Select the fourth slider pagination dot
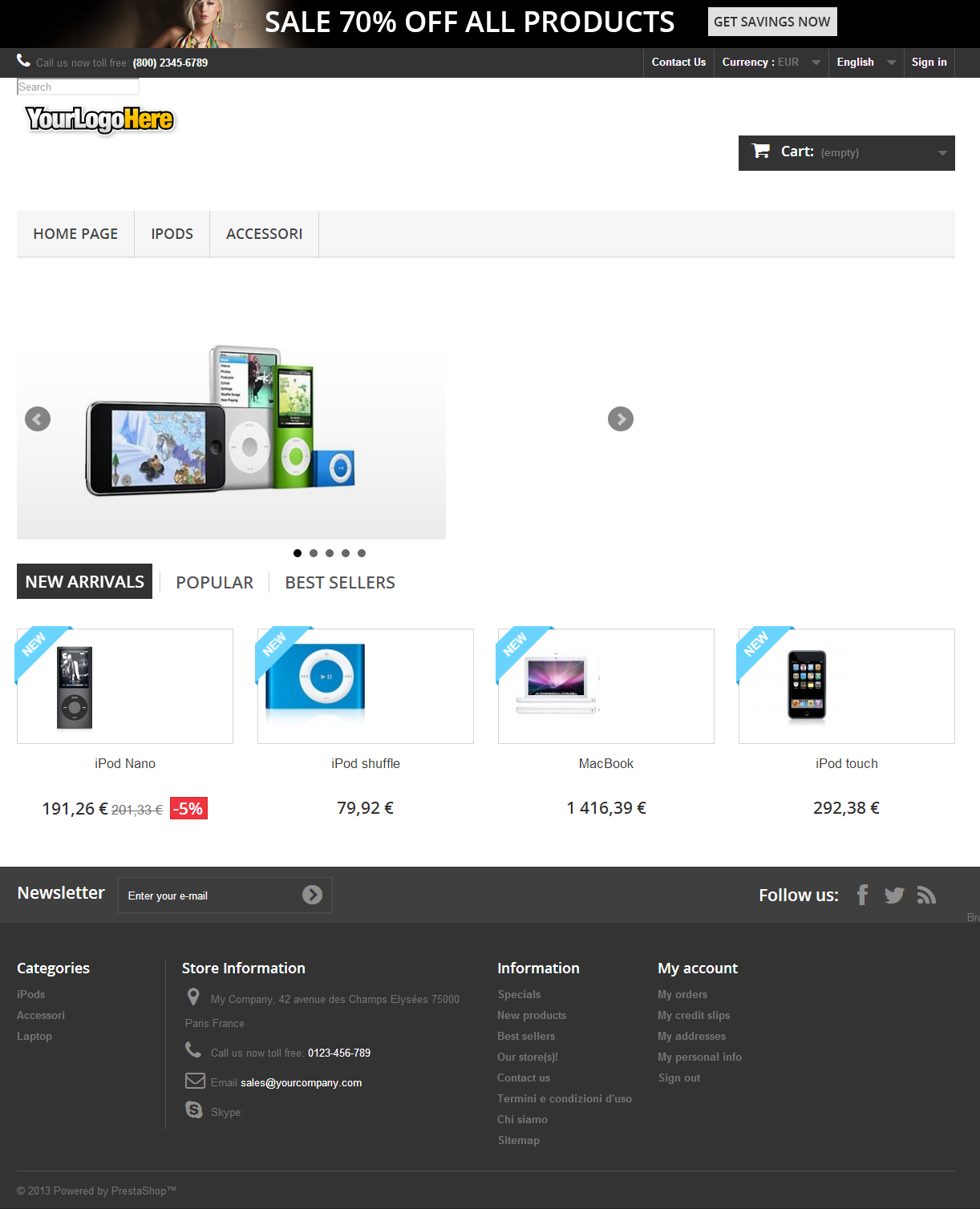Image resolution: width=980 pixels, height=1209 pixels. coord(346,553)
